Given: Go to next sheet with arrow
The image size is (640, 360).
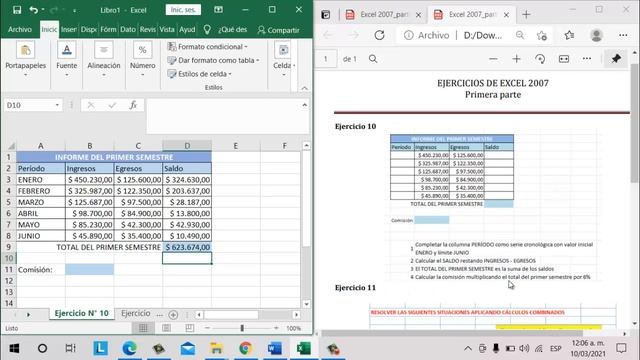Looking at the screenshot, I should pyautogui.click(x=28, y=315).
